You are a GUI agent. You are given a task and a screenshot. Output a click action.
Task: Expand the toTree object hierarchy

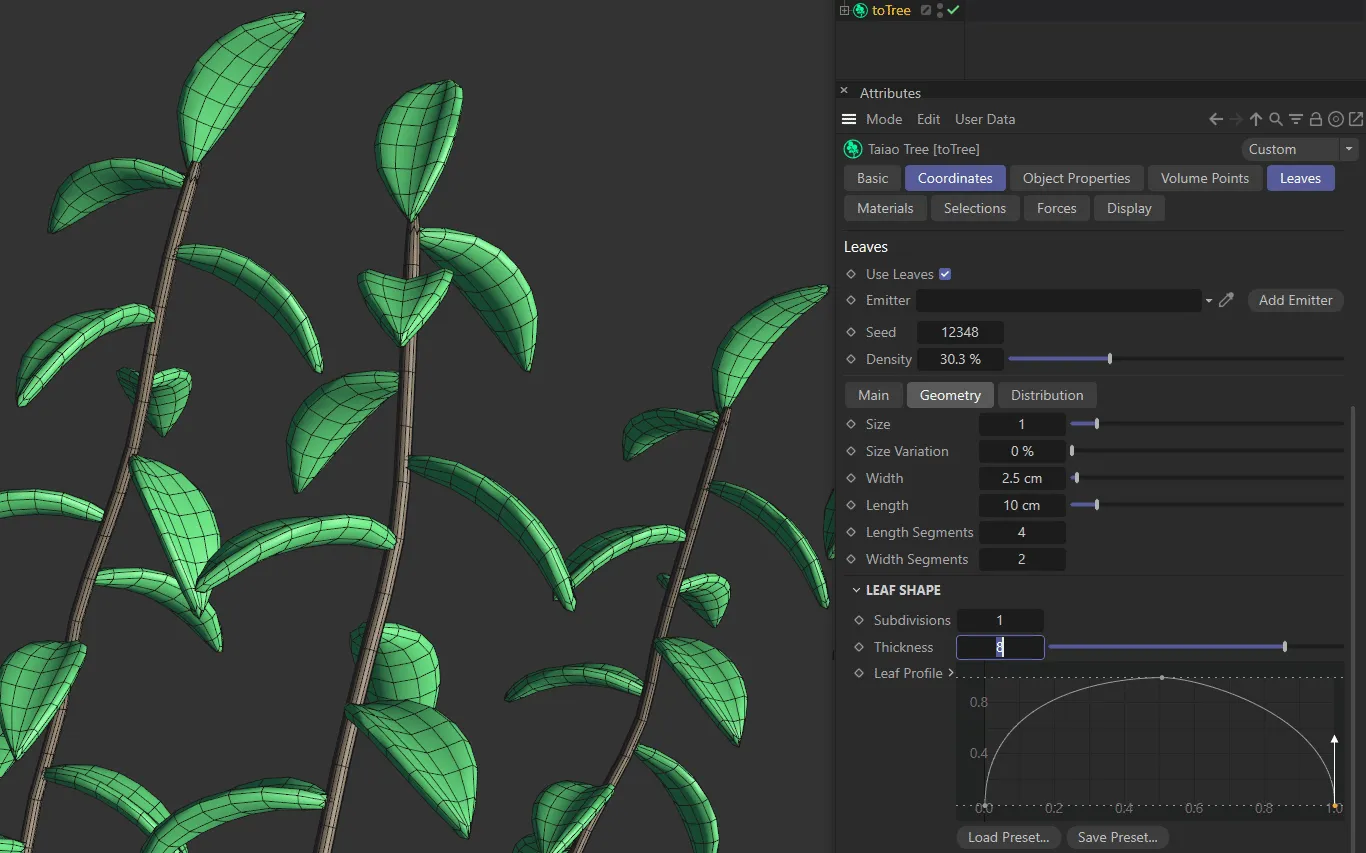[844, 10]
